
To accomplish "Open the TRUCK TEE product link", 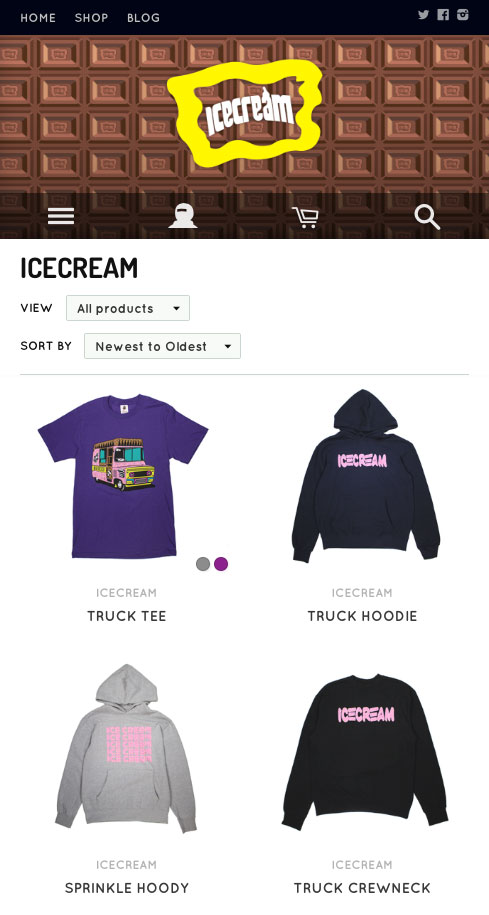I will (x=127, y=616).
